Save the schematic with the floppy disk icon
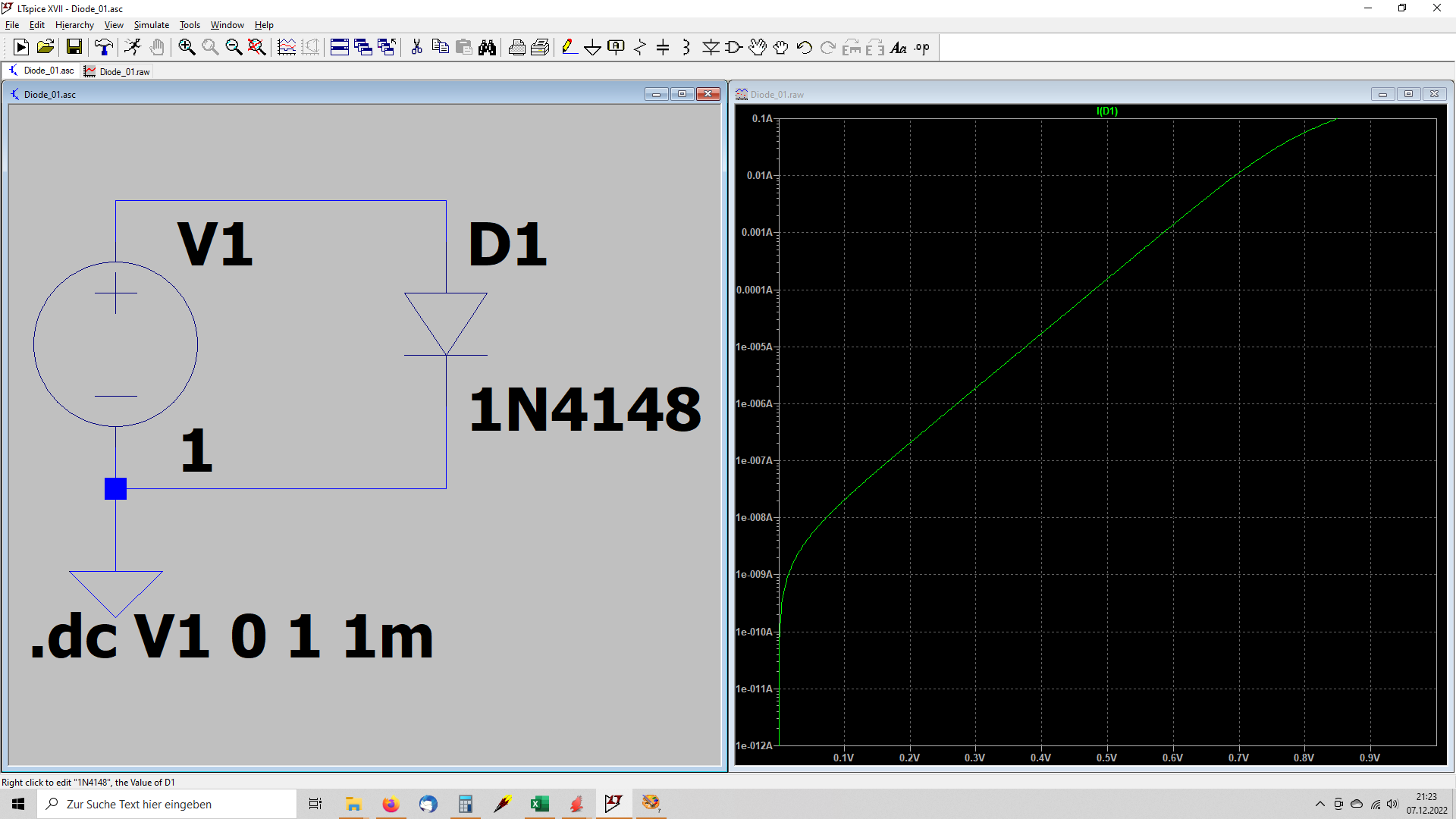Image resolution: width=1456 pixels, height=819 pixels. tap(74, 47)
